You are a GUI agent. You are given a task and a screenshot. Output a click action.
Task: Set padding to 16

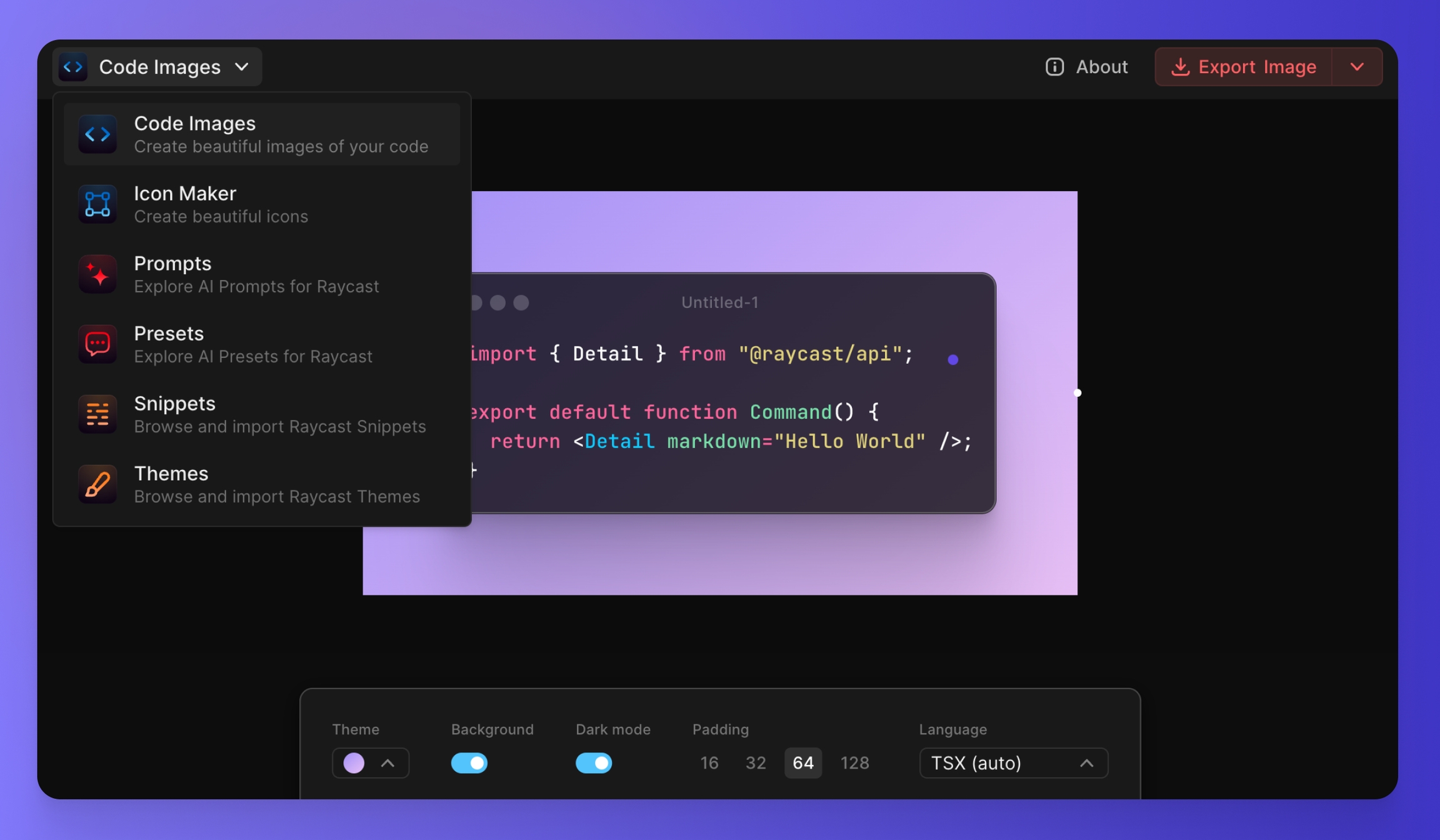point(709,763)
